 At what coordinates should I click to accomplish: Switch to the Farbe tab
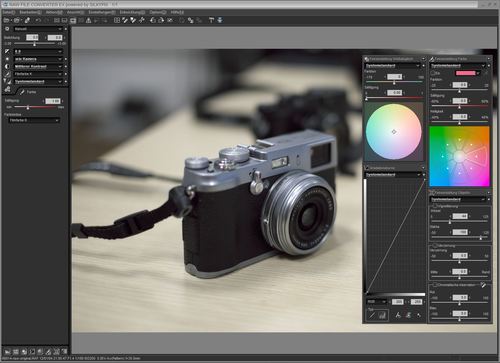28,92
